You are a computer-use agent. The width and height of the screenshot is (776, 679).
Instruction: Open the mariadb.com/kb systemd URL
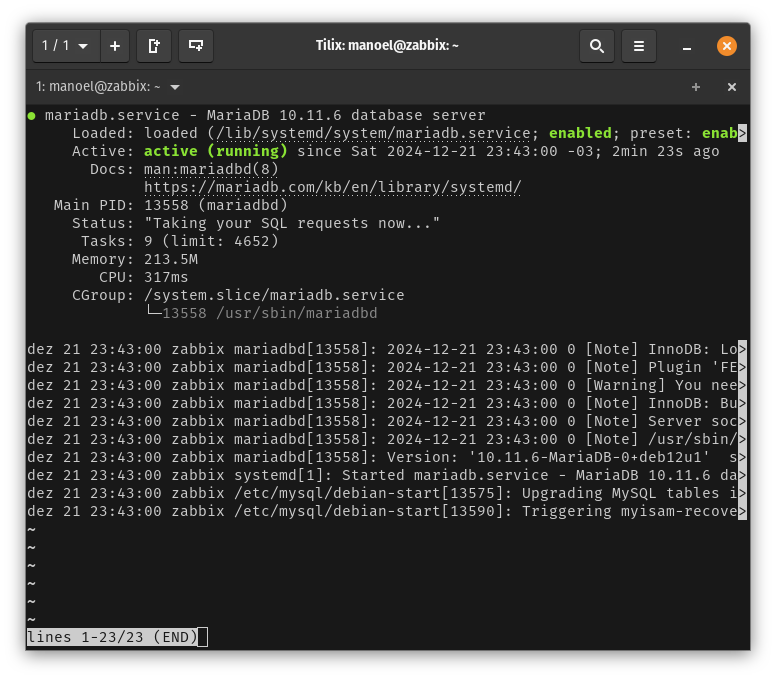click(x=333, y=187)
